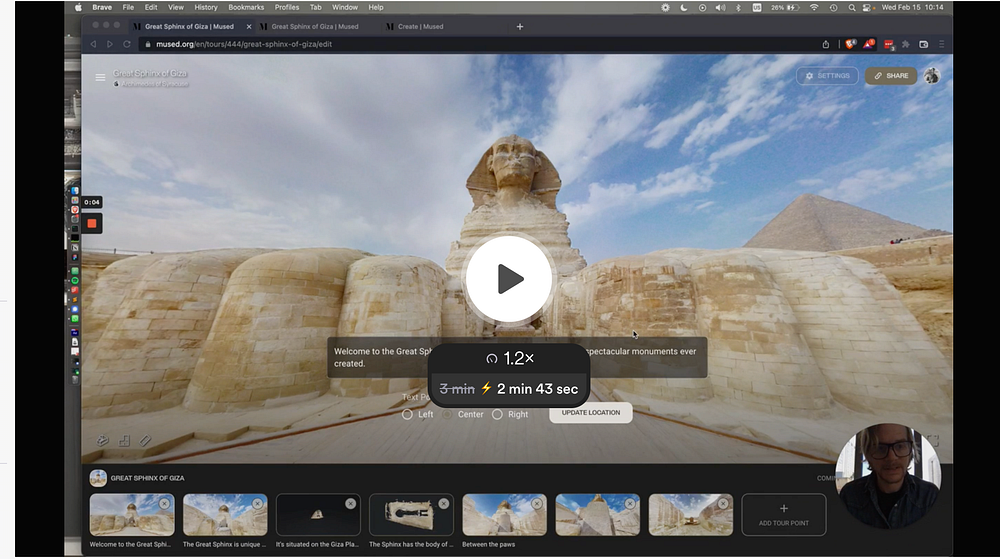1000x559 pixels.
Task: Select Left text position radio
Action: pos(407,414)
